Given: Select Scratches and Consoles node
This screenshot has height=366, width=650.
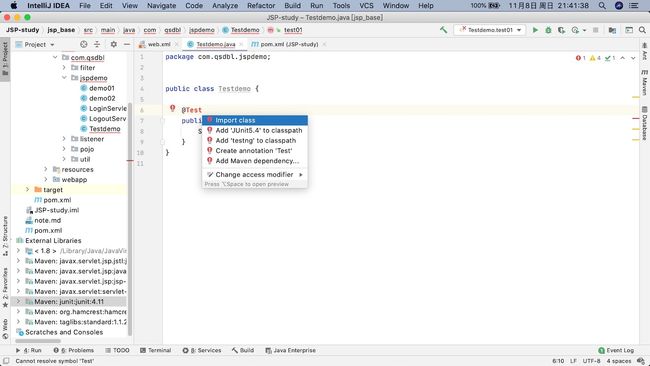Looking at the screenshot, I should (59, 332).
